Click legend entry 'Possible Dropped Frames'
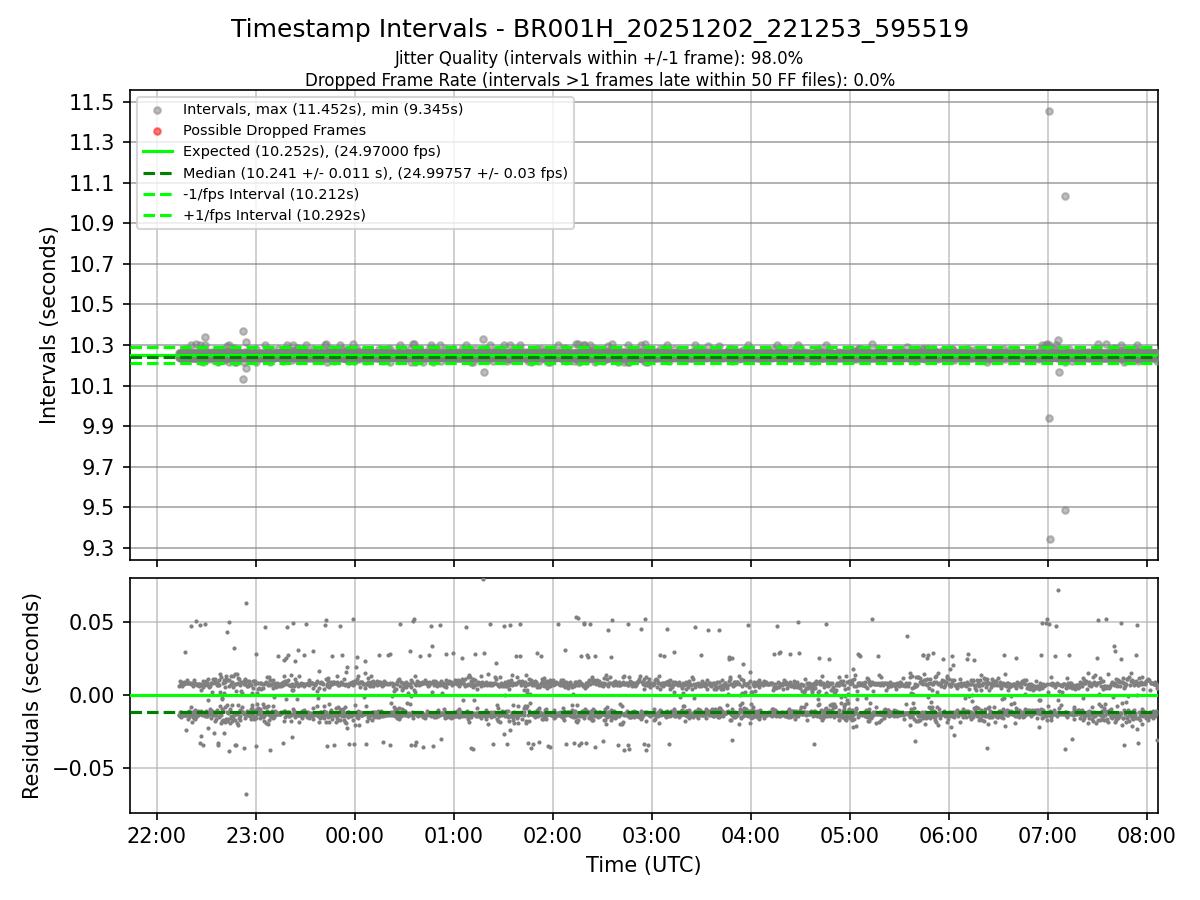Image resolution: width=1200 pixels, height=900 pixels. click(274, 130)
